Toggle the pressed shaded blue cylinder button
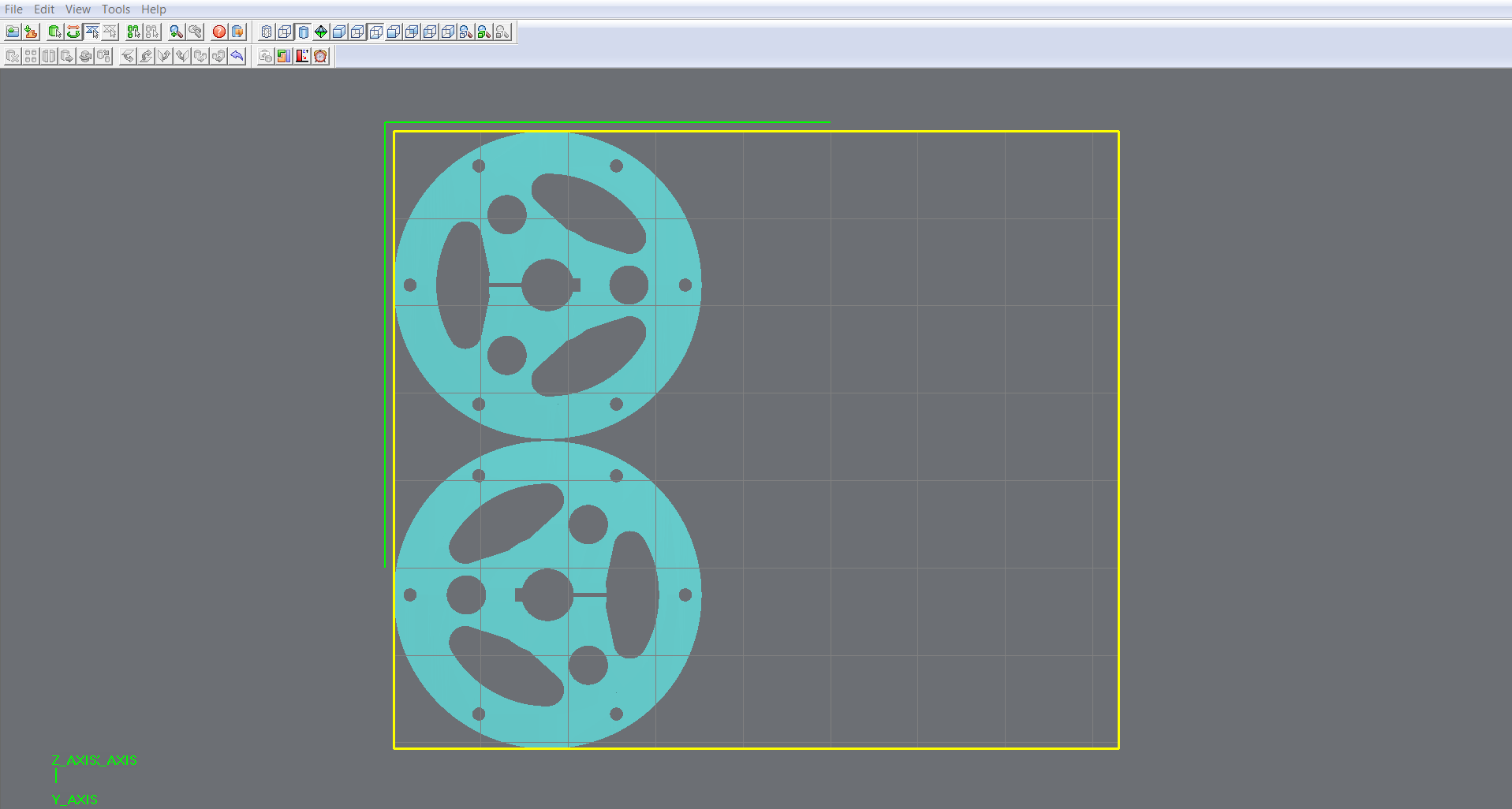Screen dimensions: 1512x809 point(303,32)
